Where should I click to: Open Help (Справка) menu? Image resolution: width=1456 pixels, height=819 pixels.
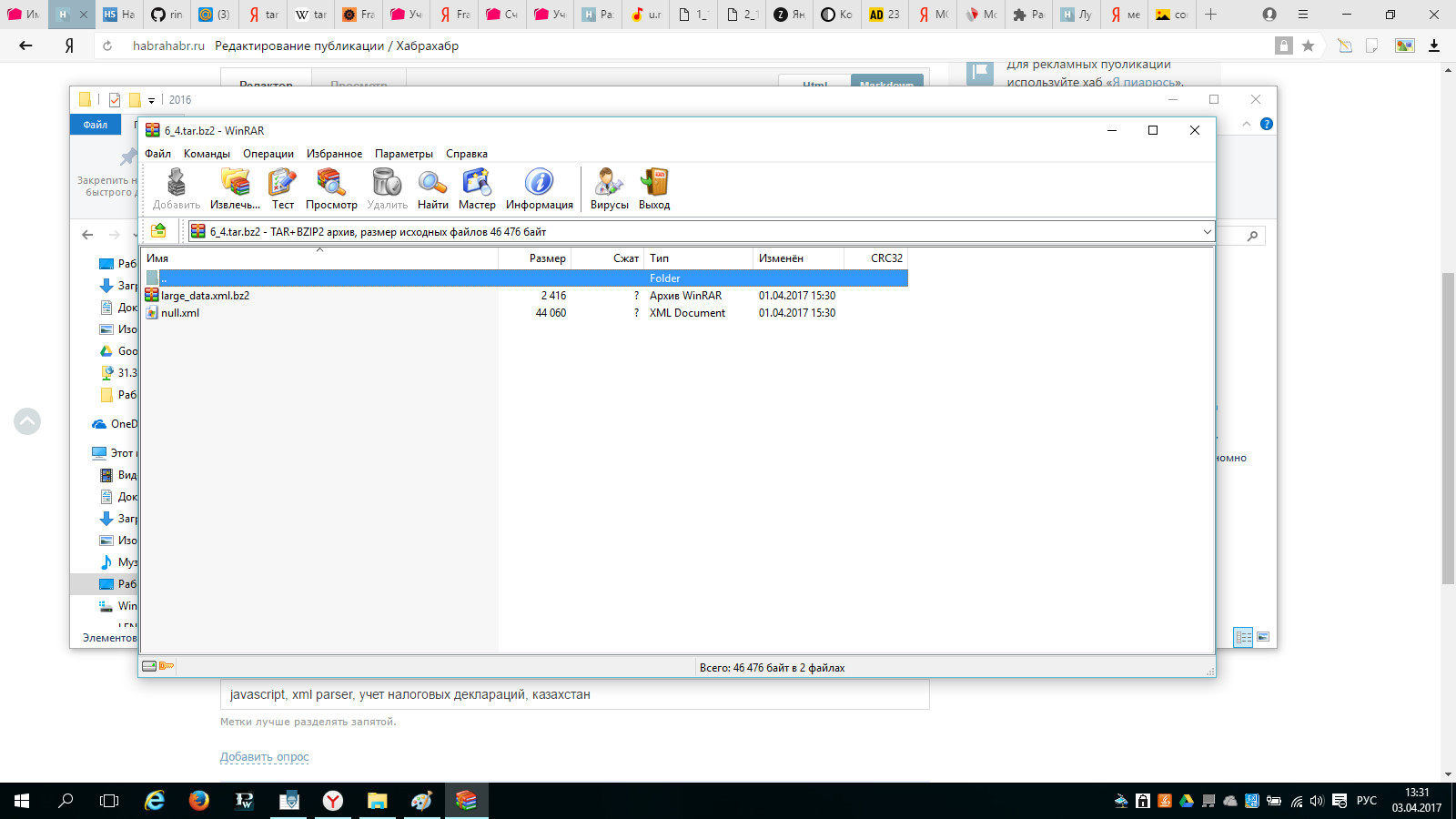(x=467, y=154)
